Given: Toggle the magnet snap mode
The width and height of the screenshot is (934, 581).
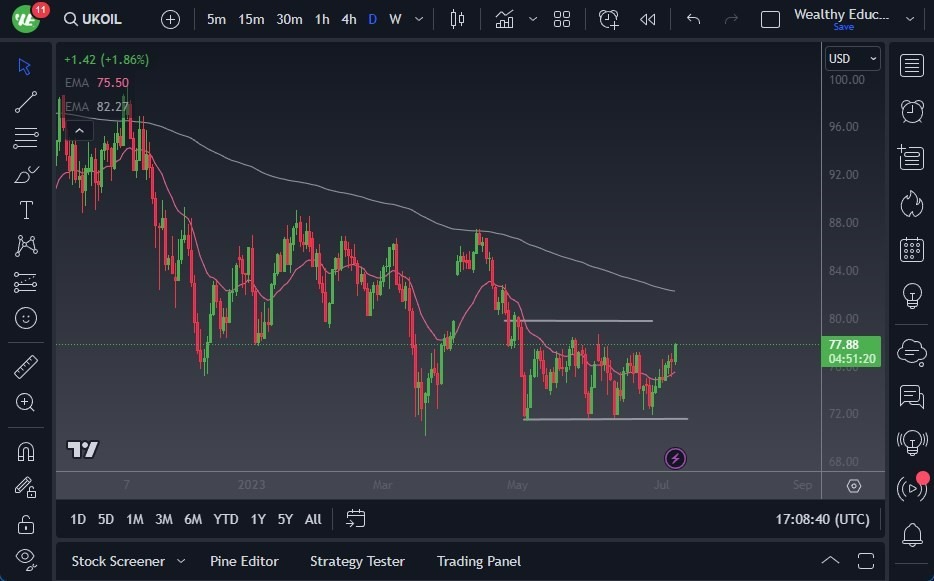Looking at the screenshot, I should [26, 451].
